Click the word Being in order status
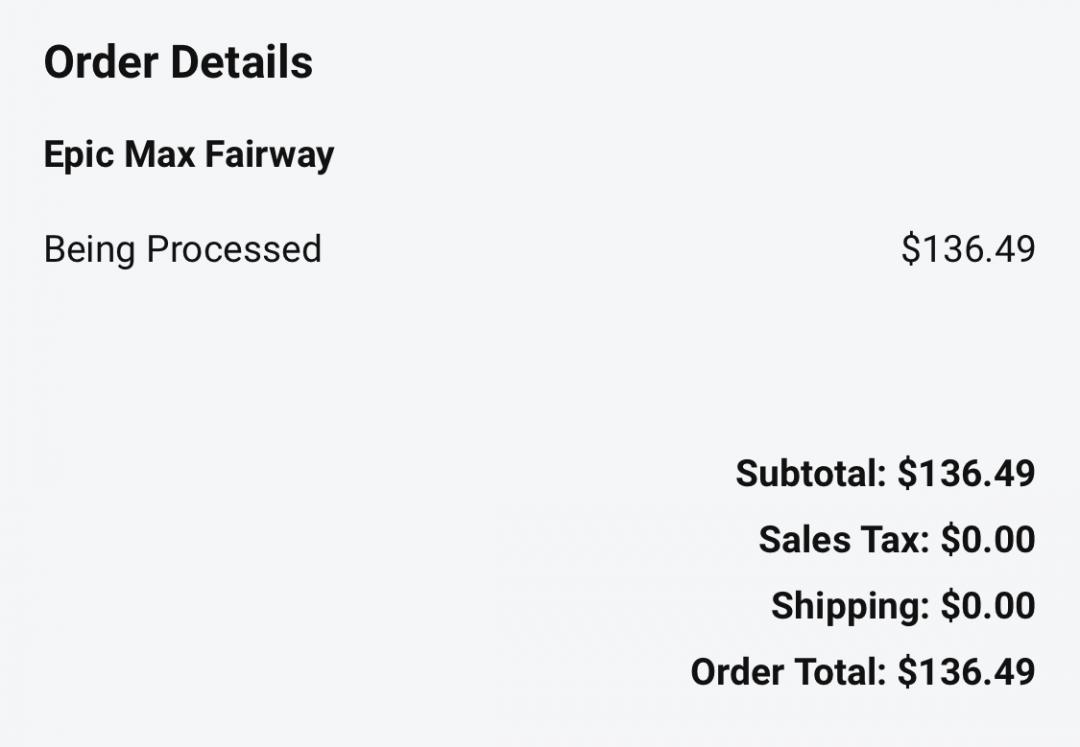Image resolution: width=1080 pixels, height=747 pixels. coord(90,249)
